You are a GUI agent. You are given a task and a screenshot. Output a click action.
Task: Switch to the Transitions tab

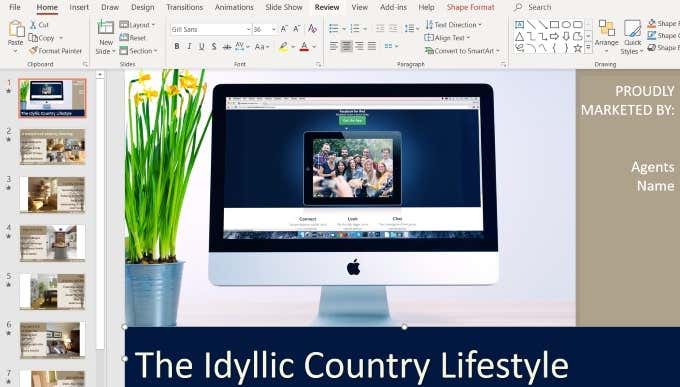click(x=185, y=7)
